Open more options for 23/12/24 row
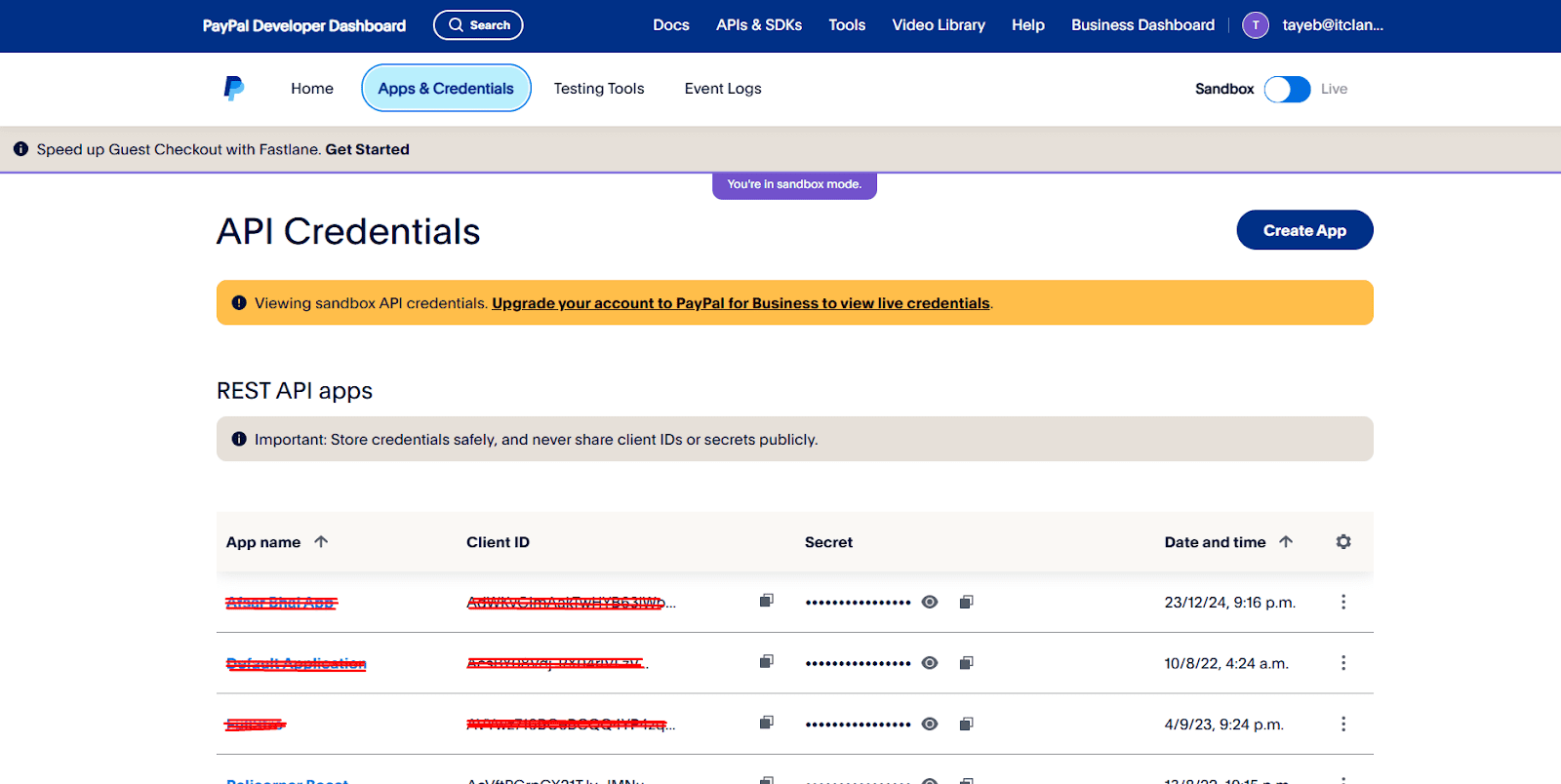 [x=1343, y=602]
